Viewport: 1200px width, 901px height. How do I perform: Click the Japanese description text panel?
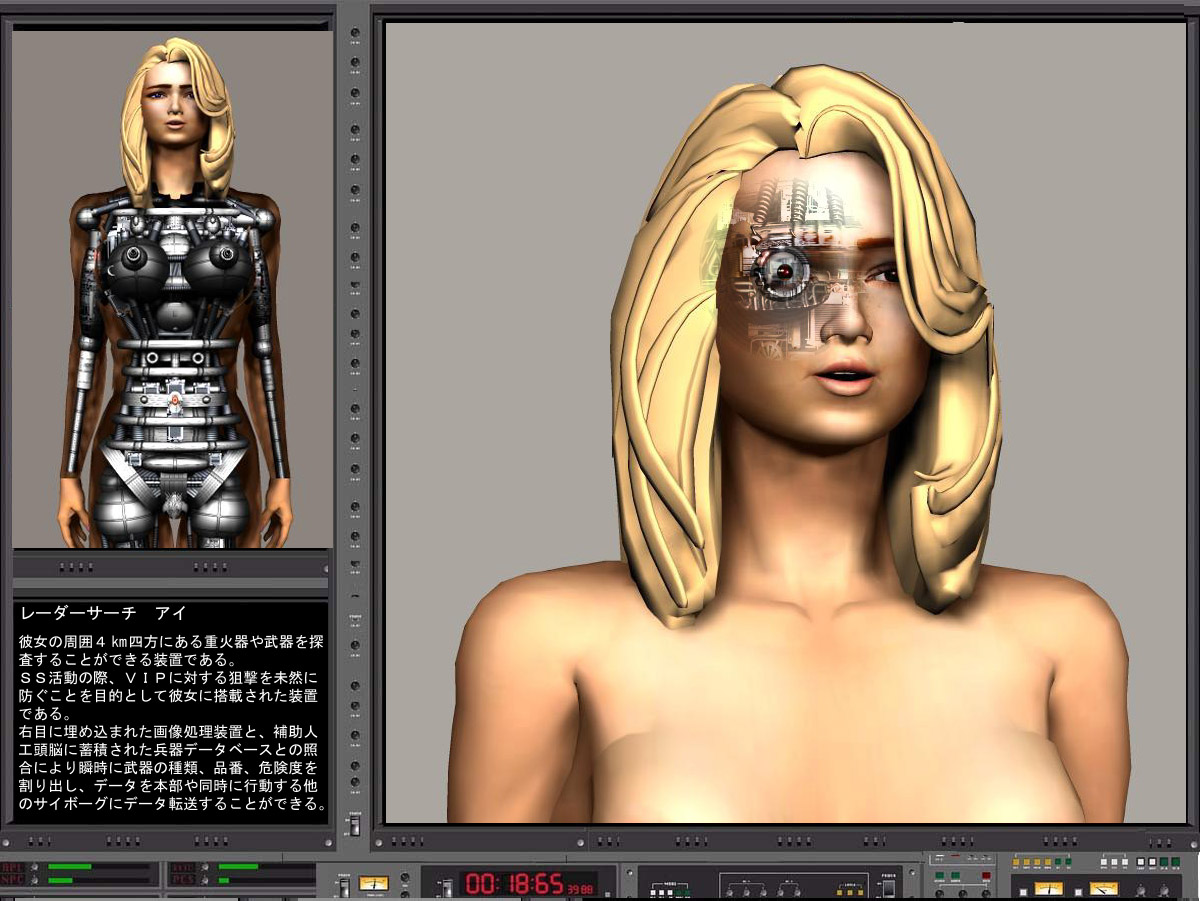click(x=172, y=713)
